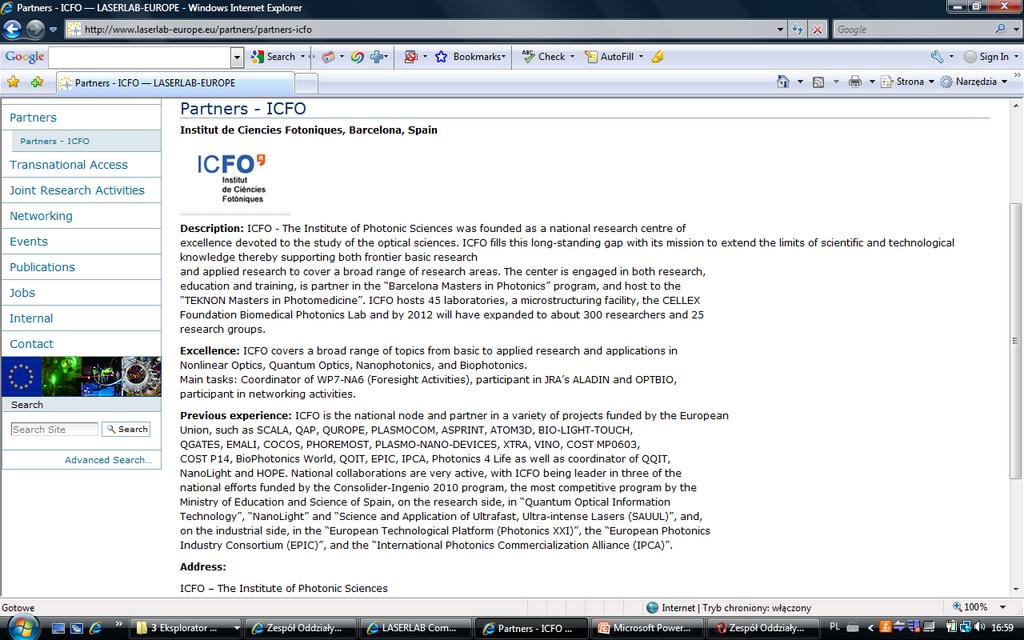
Task: Click the spell Check toolbar button
Action: 543,57
